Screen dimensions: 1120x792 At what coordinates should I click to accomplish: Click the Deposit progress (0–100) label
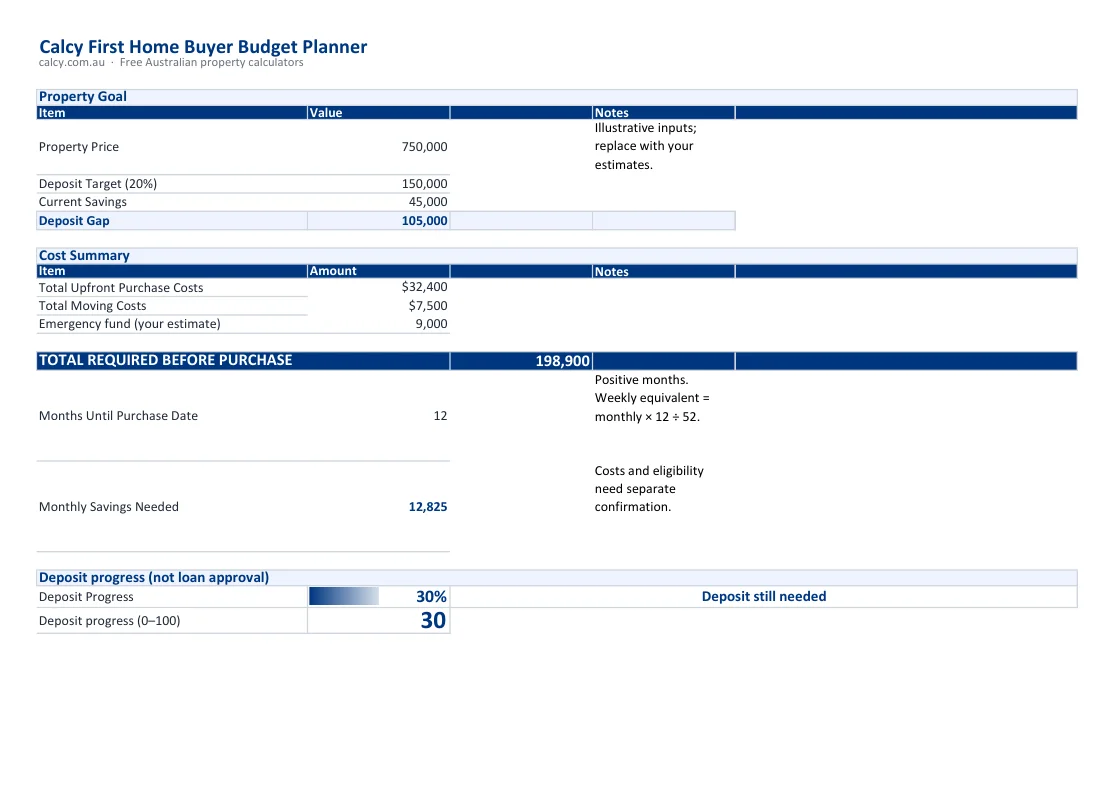pyautogui.click(x=109, y=621)
